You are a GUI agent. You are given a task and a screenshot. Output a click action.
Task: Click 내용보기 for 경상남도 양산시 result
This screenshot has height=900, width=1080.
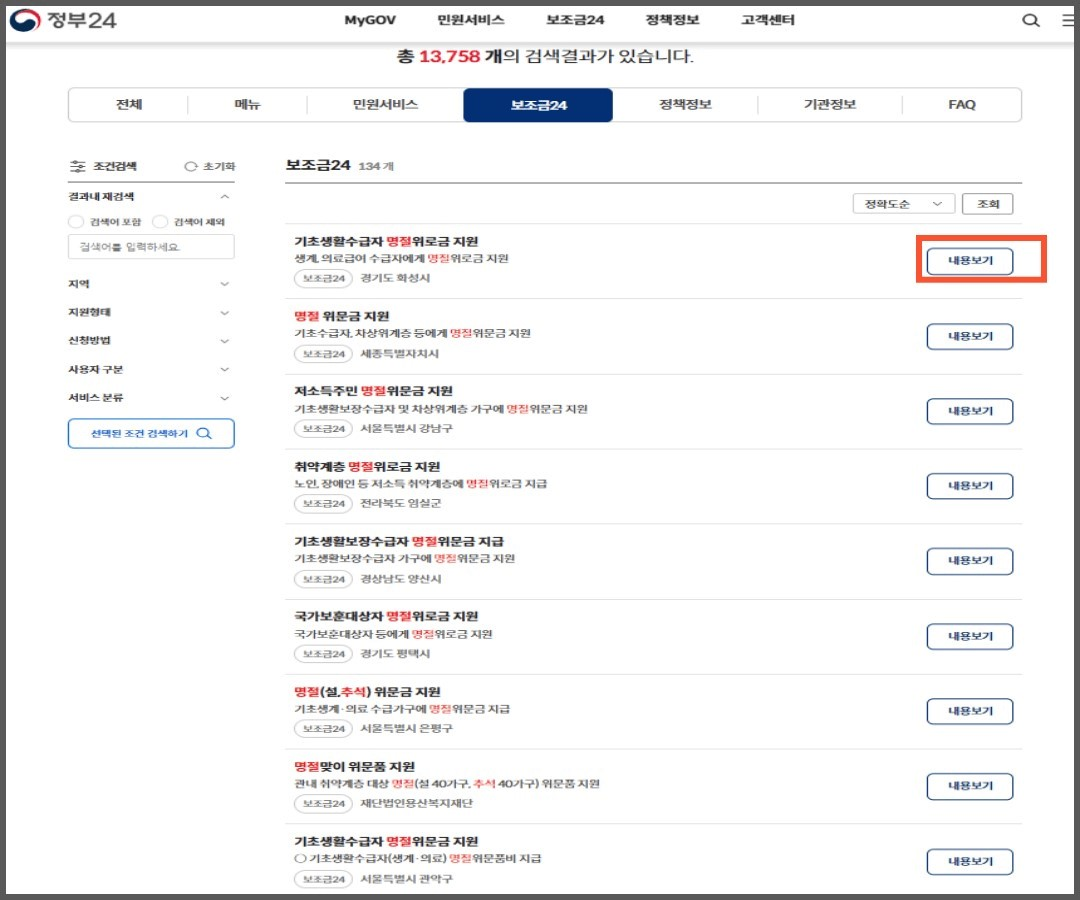[970, 561]
